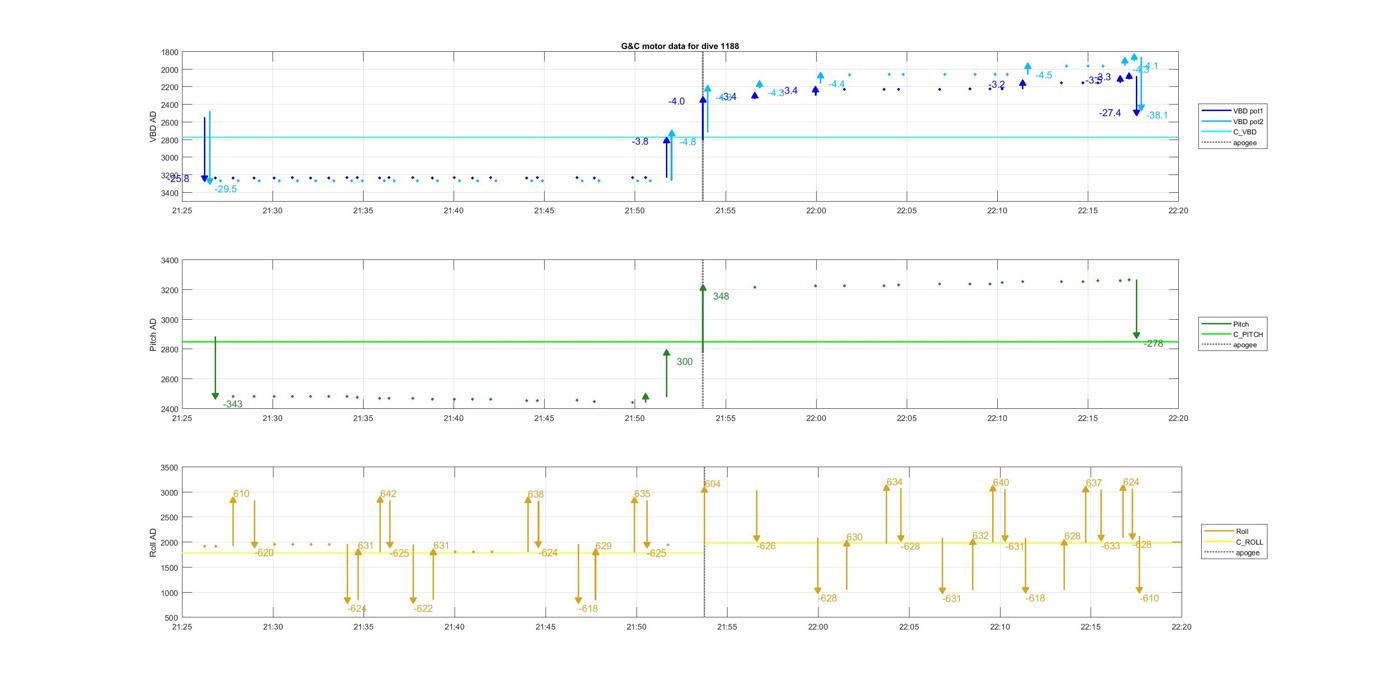Click the '-622' roll data label
The width and height of the screenshot is (1400, 693).
(x=424, y=608)
